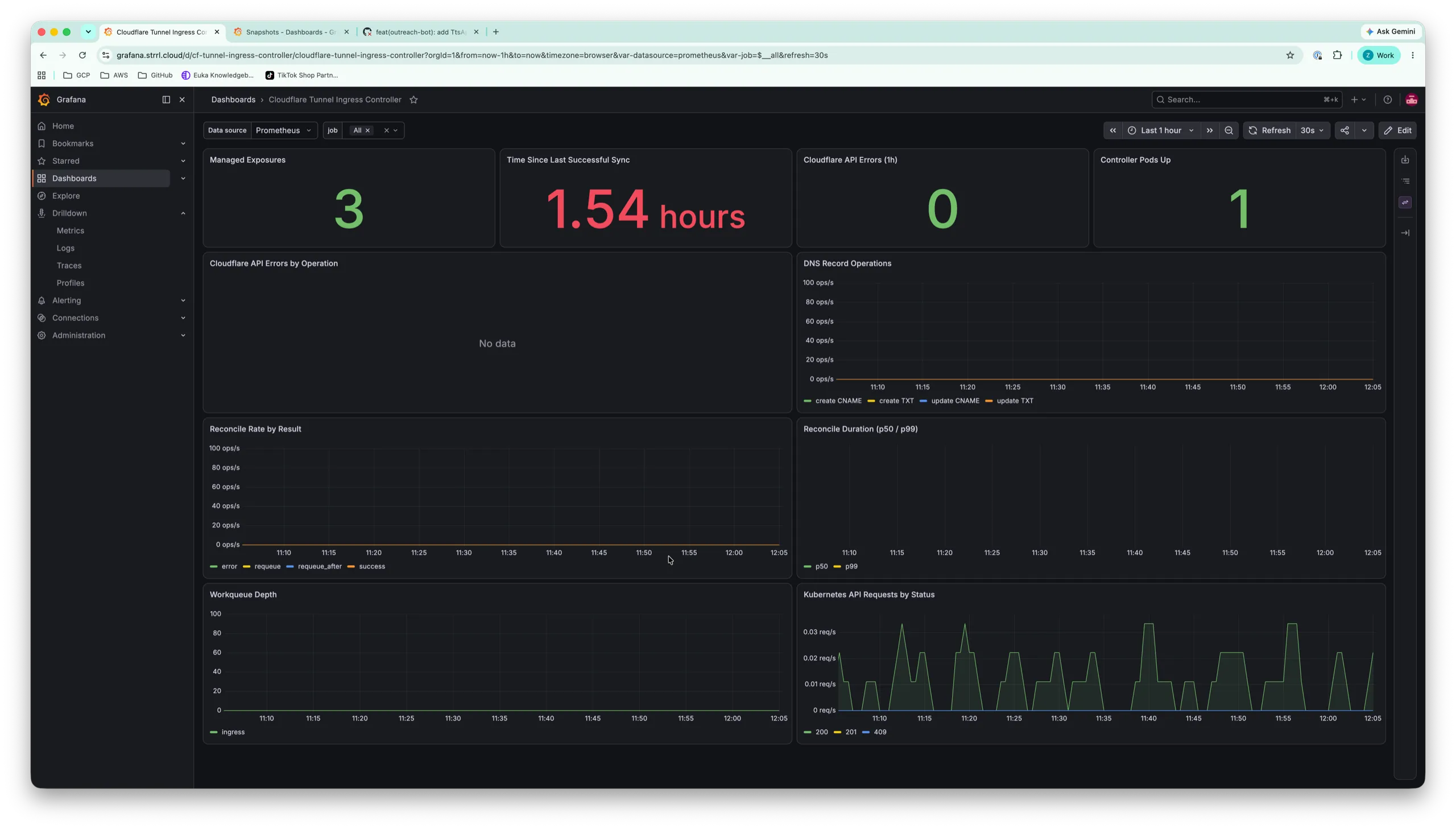Toggle p99 series in Reconcile Duration legend

851,567
